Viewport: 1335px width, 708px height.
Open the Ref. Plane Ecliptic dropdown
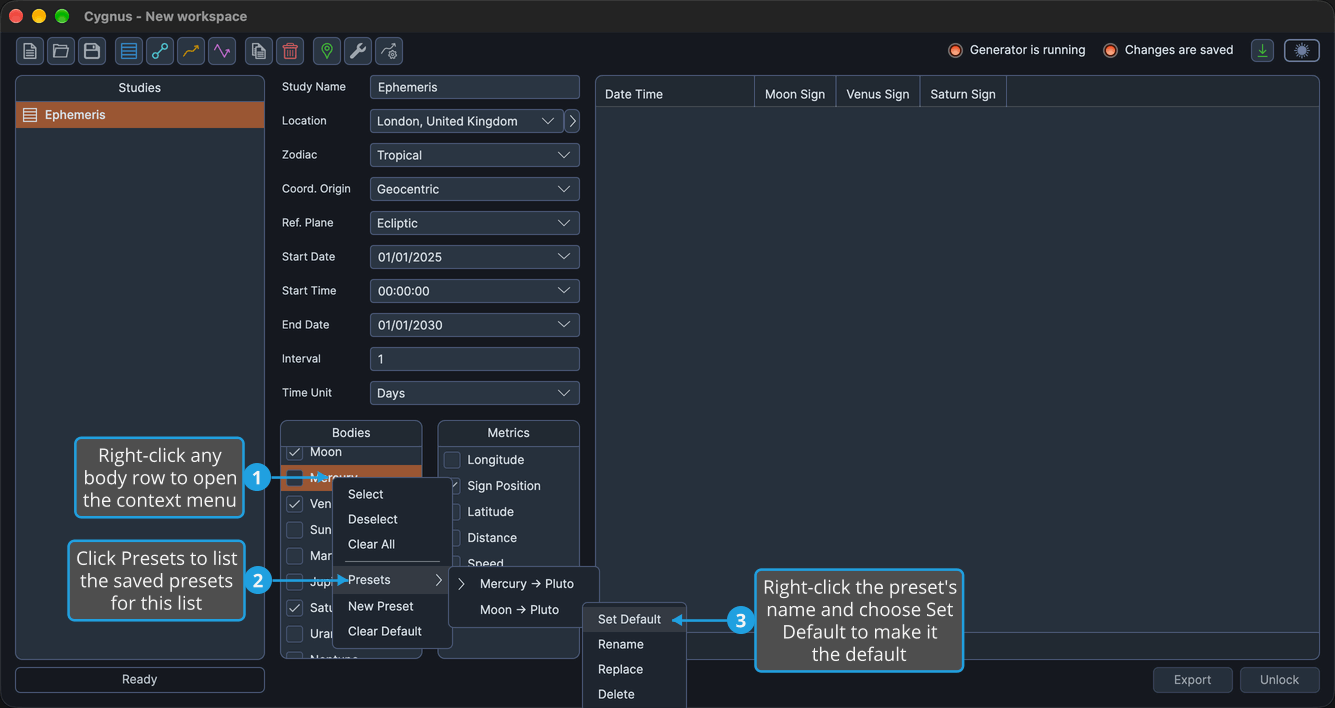[475, 223]
